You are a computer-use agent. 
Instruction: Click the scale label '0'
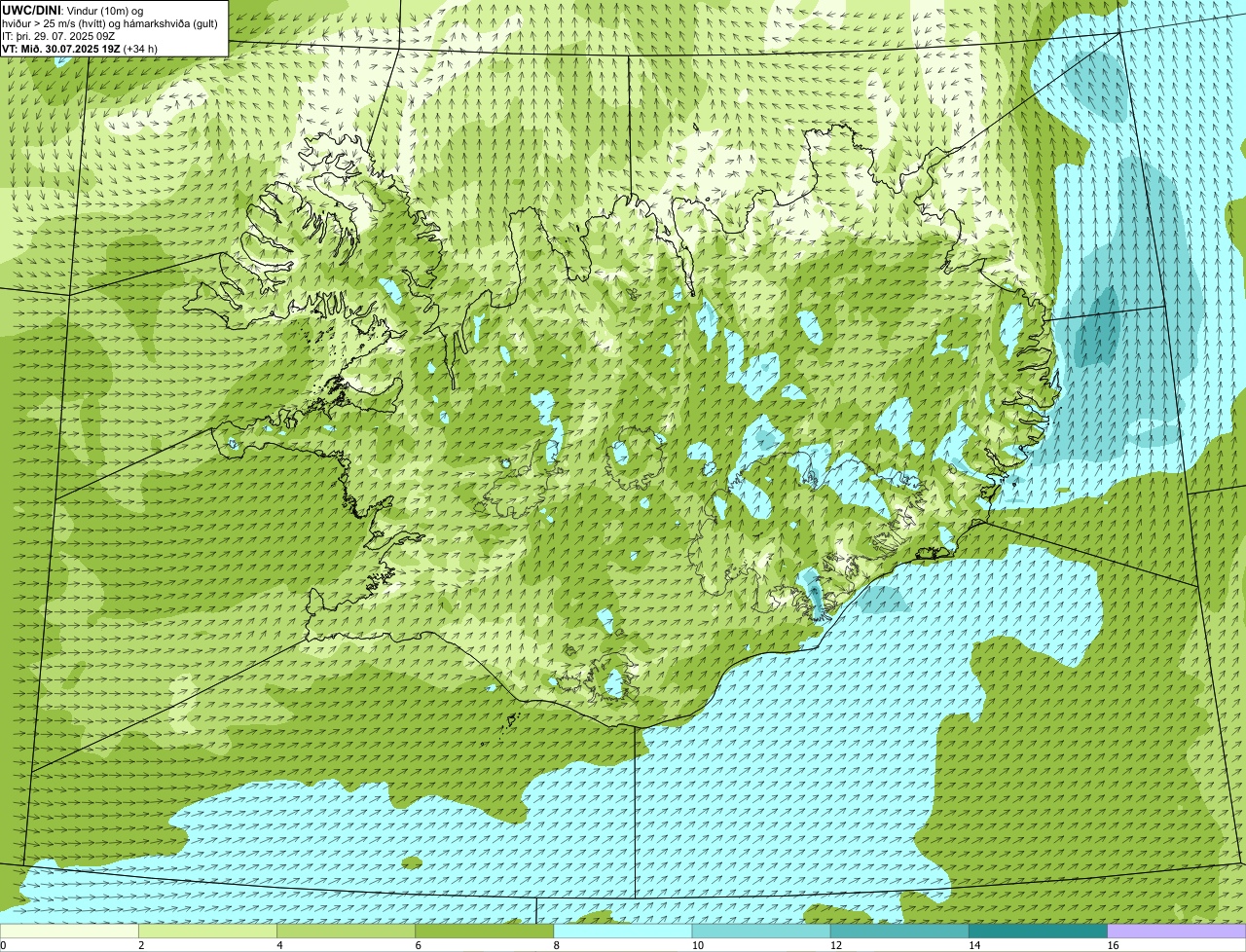click(3, 945)
